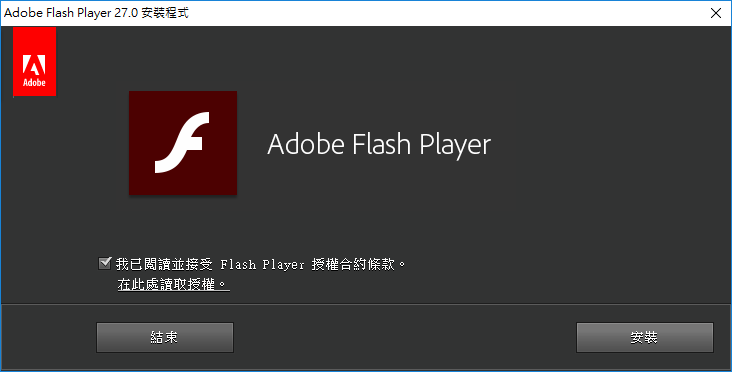The image size is (732, 372).
Task: Open the 在此處讀取授權 license link
Action: (173, 284)
